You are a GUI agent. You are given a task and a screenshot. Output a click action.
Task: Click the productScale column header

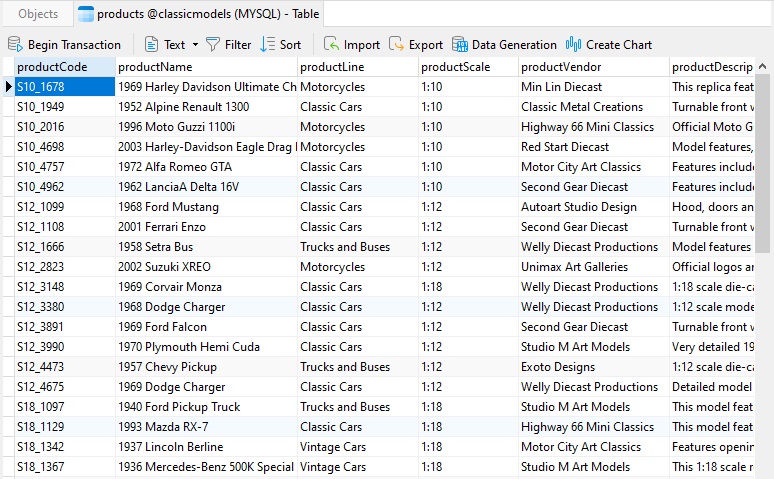[468, 67]
